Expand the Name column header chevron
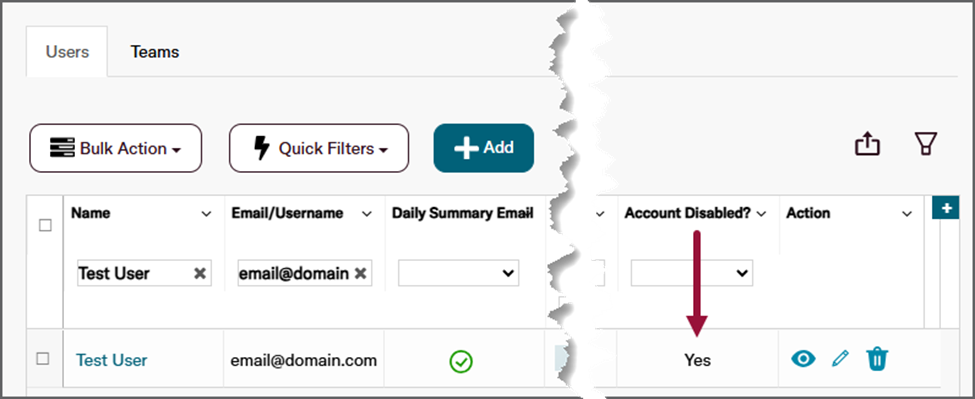Screen dimensions: 975x399 point(206,214)
